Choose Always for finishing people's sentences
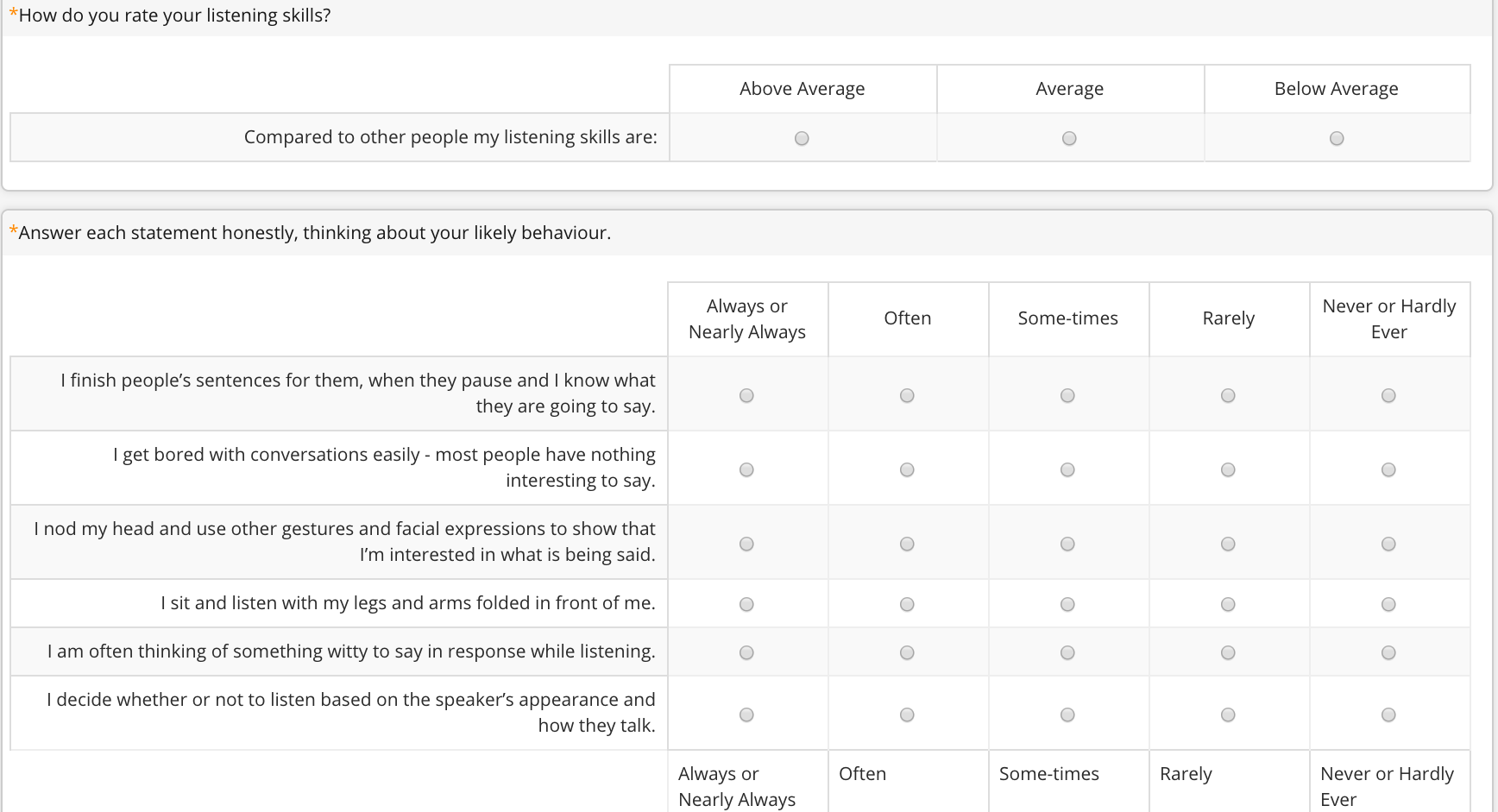The width and height of the screenshot is (1498, 812). tap(746, 395)
